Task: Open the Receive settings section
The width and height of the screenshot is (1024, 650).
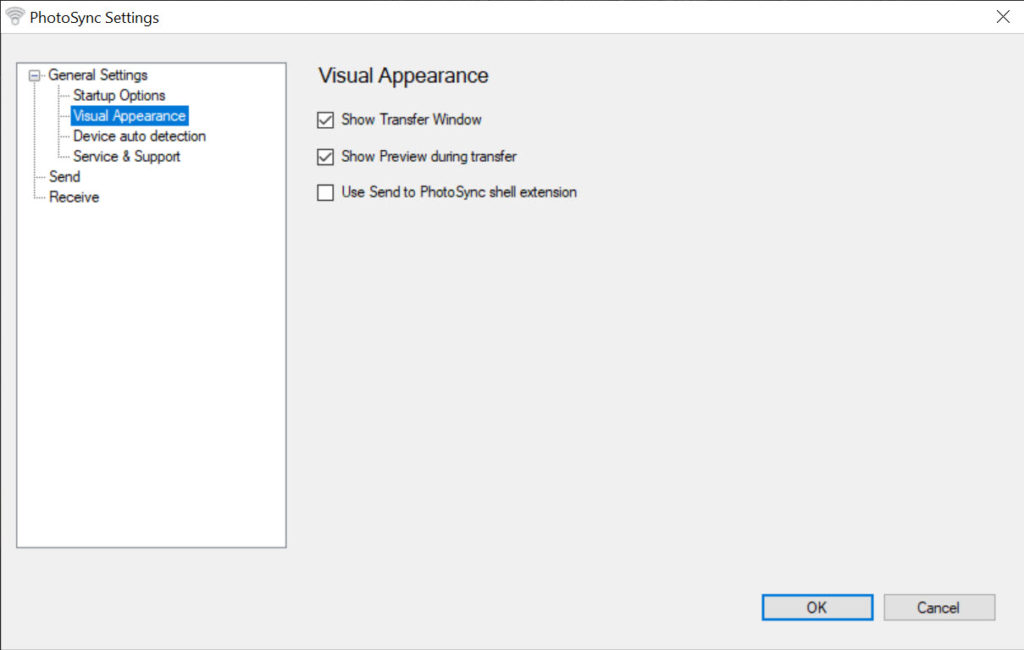Action: click(x=74, y=197)
